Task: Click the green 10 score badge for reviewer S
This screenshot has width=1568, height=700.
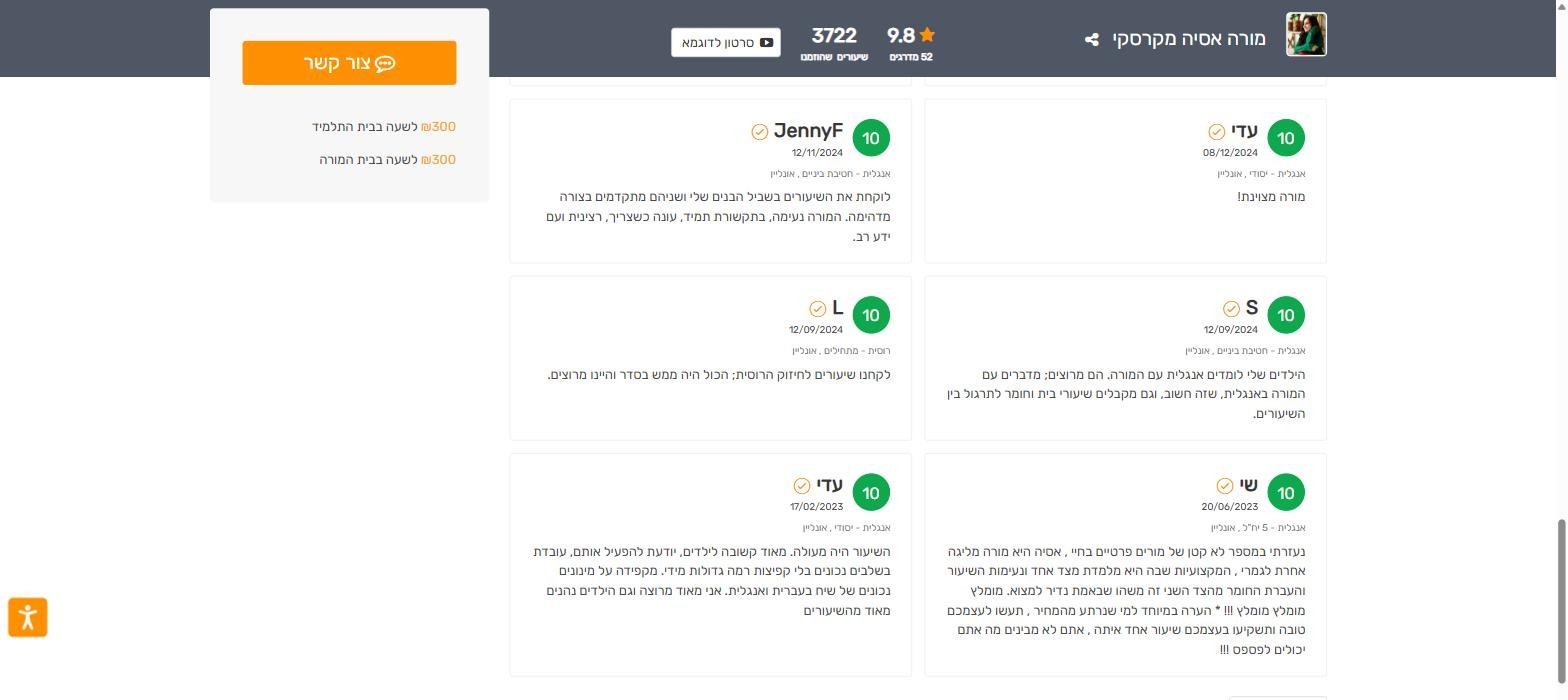Action: (1286, 315)
